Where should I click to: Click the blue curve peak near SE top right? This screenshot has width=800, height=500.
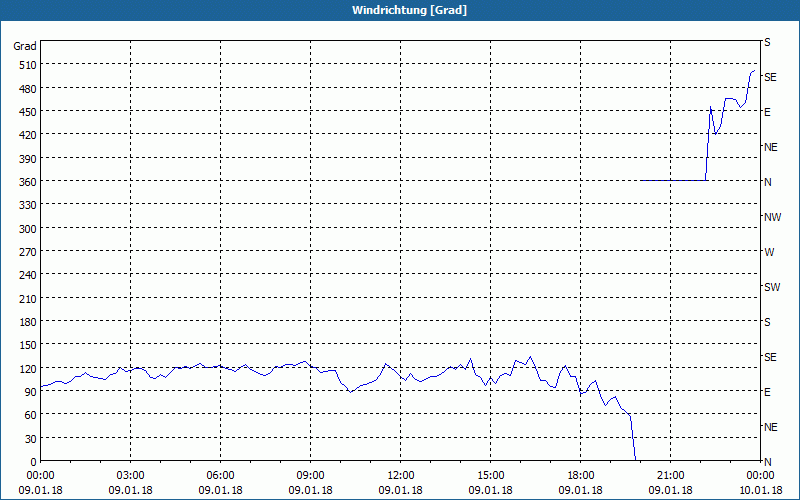[x=753, y=71]
